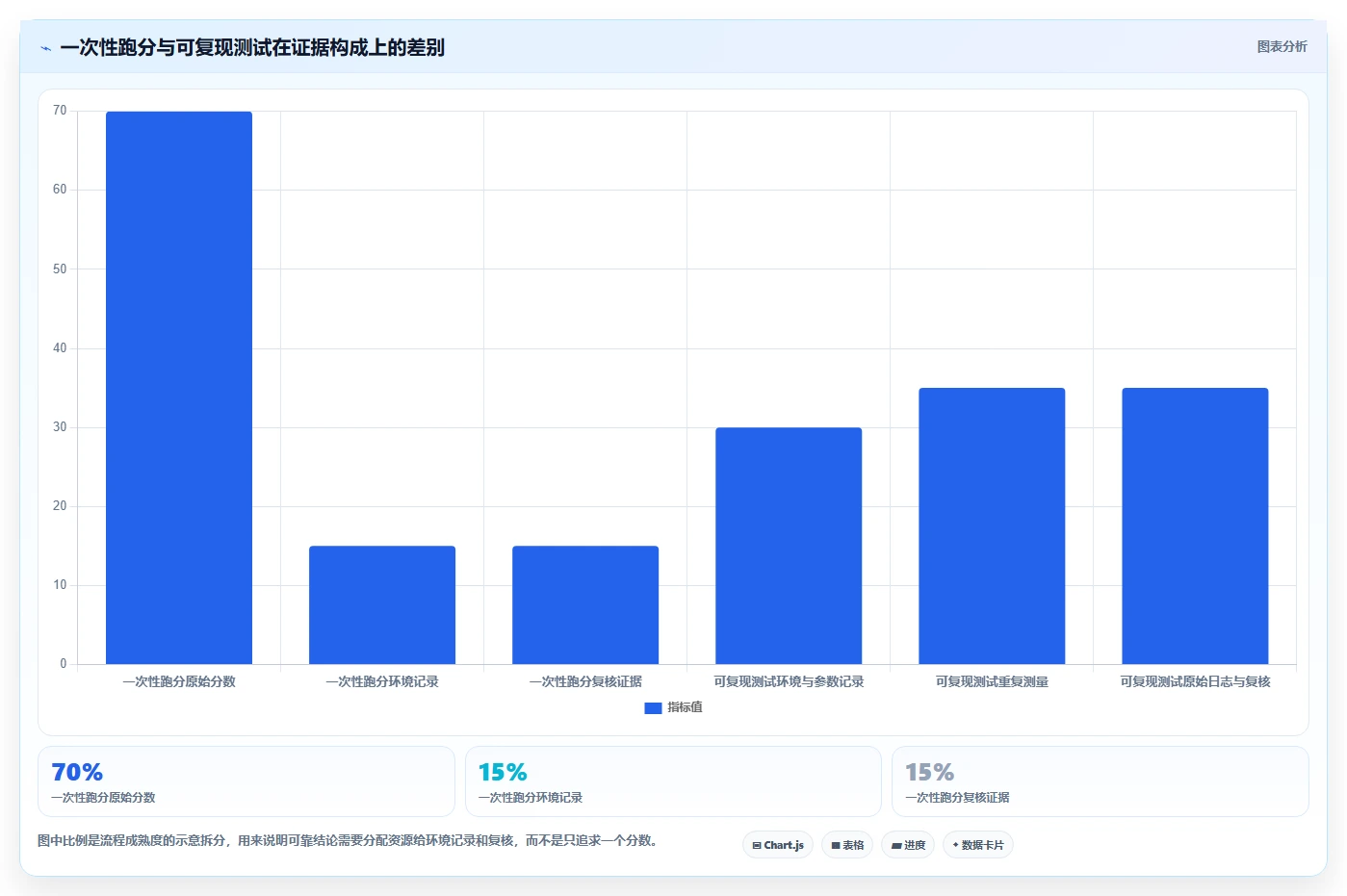Screen dimensions: 1347x896
Task: Click the x-axis label 可复现测试原始日志与复核
Action: point(1195,681)
